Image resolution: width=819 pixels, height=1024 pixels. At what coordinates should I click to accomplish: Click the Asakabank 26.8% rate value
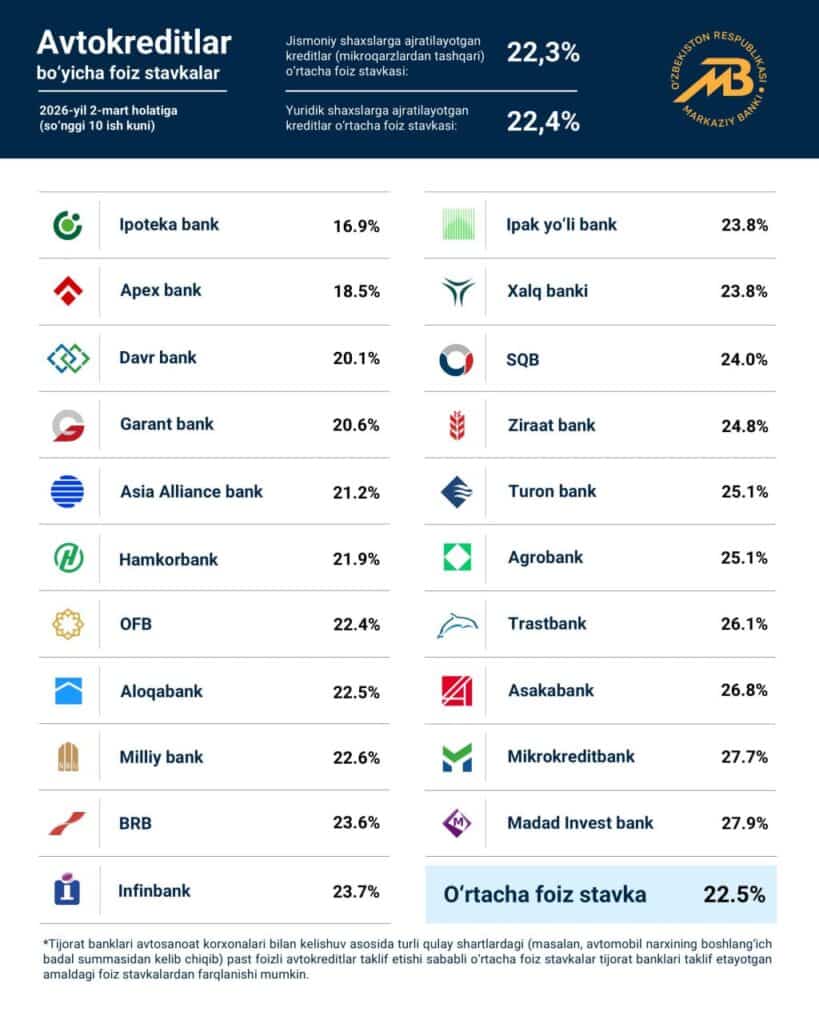[744, 690]
